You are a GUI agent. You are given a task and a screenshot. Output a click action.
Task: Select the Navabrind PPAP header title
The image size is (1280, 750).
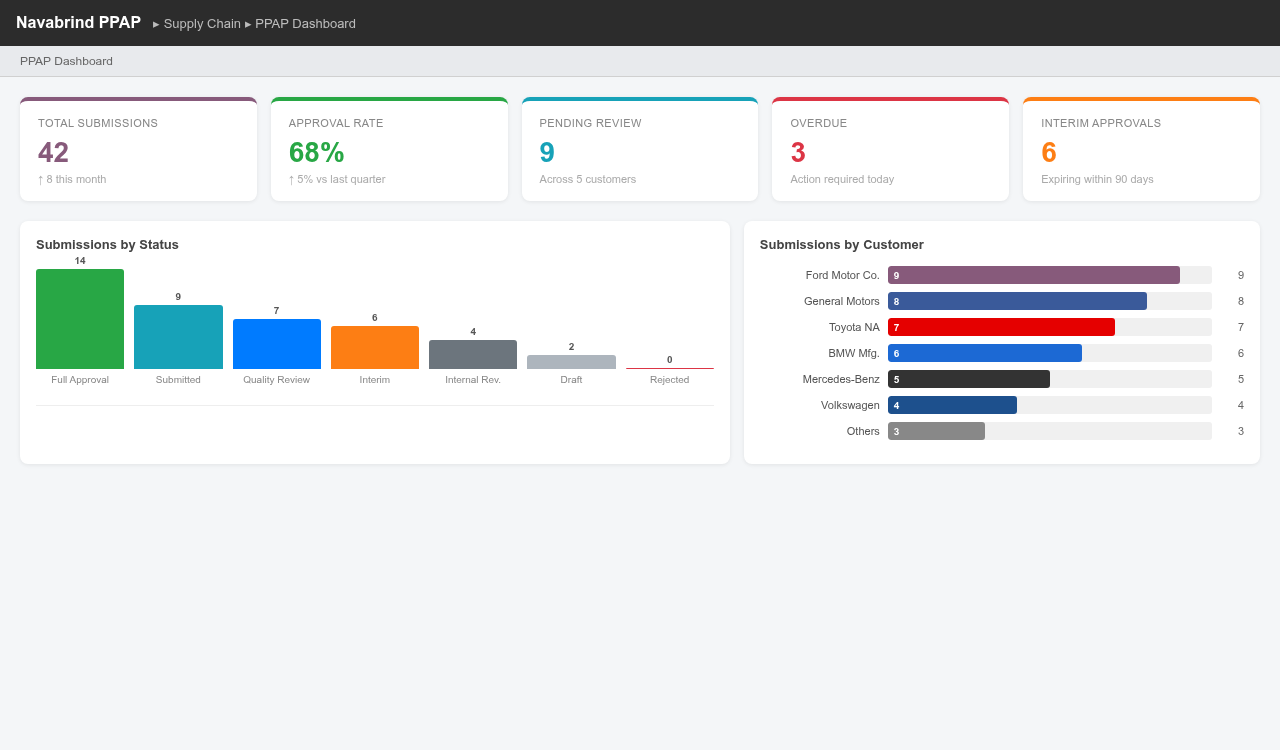(x=78, y=22)
